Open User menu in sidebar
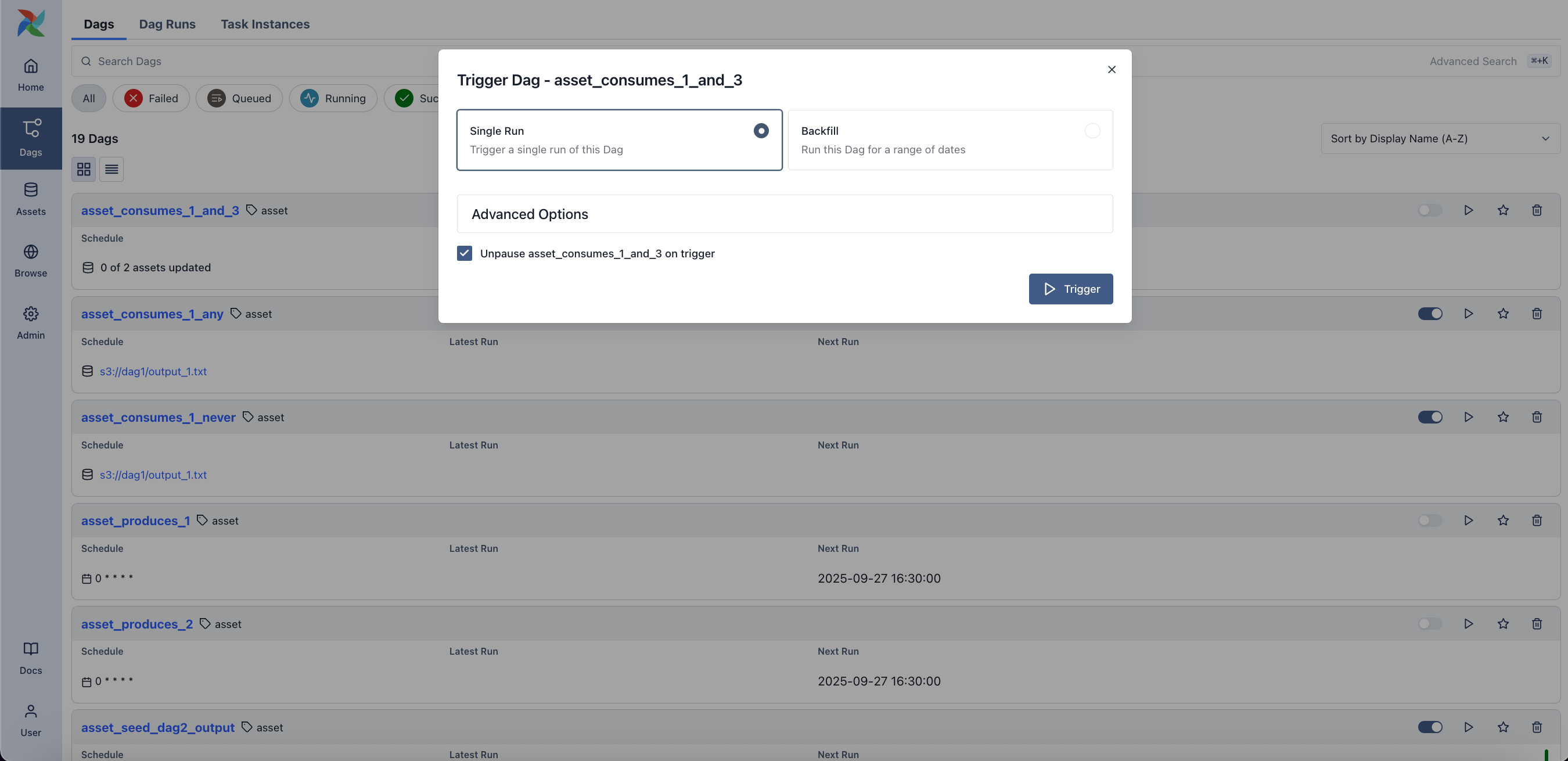 [x=30, y=720]
